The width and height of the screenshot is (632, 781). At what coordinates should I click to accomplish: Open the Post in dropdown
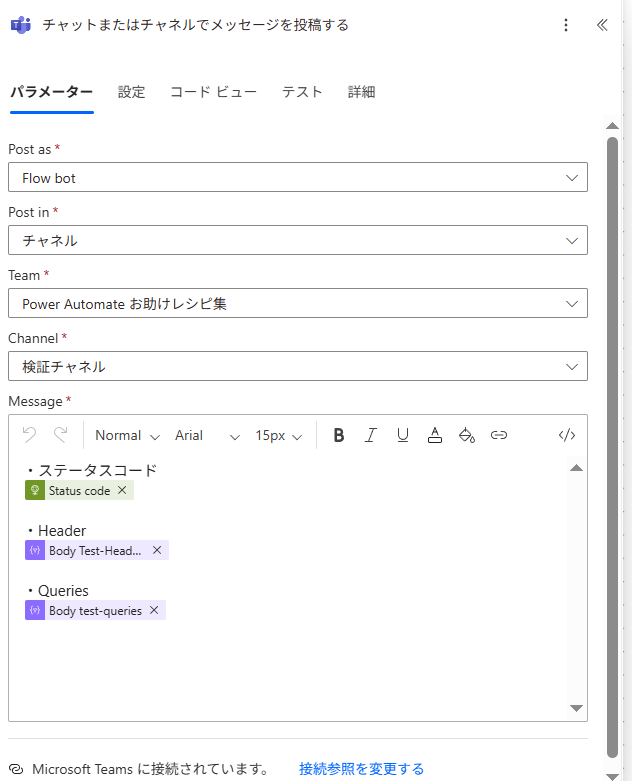pyautogui.click(x=298, y=240)
